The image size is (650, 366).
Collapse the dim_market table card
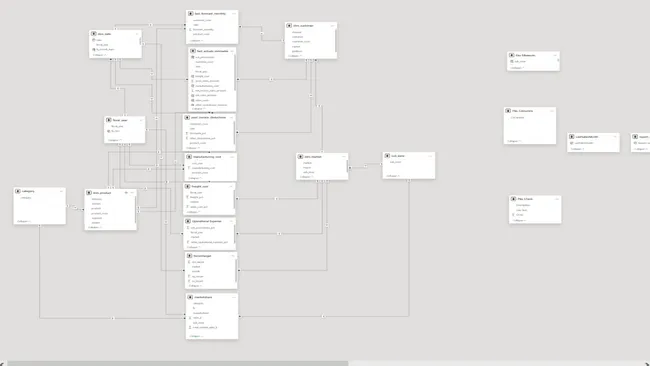tap(307, 177)
